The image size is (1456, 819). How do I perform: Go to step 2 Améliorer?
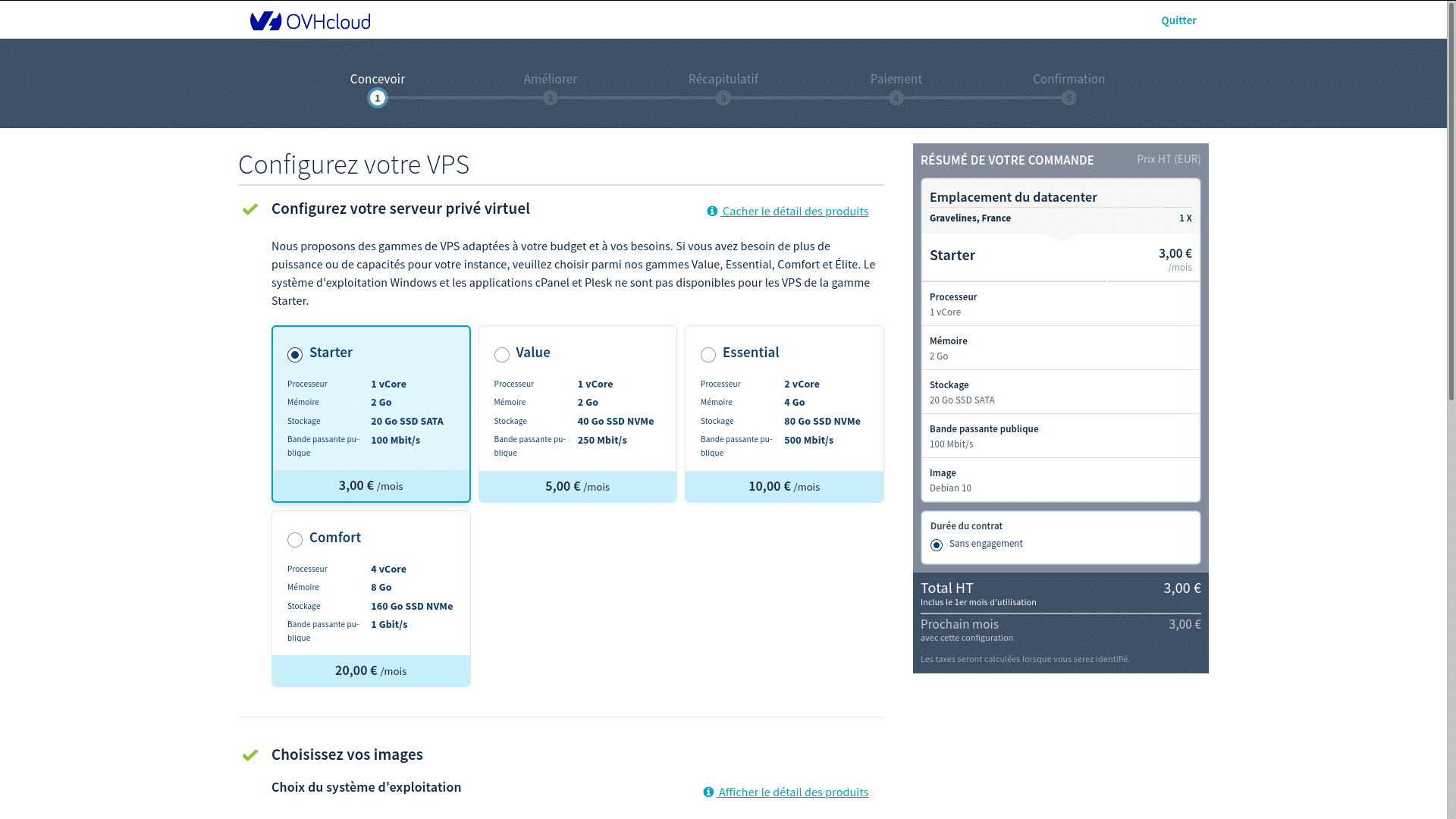(x=551, y=98)
